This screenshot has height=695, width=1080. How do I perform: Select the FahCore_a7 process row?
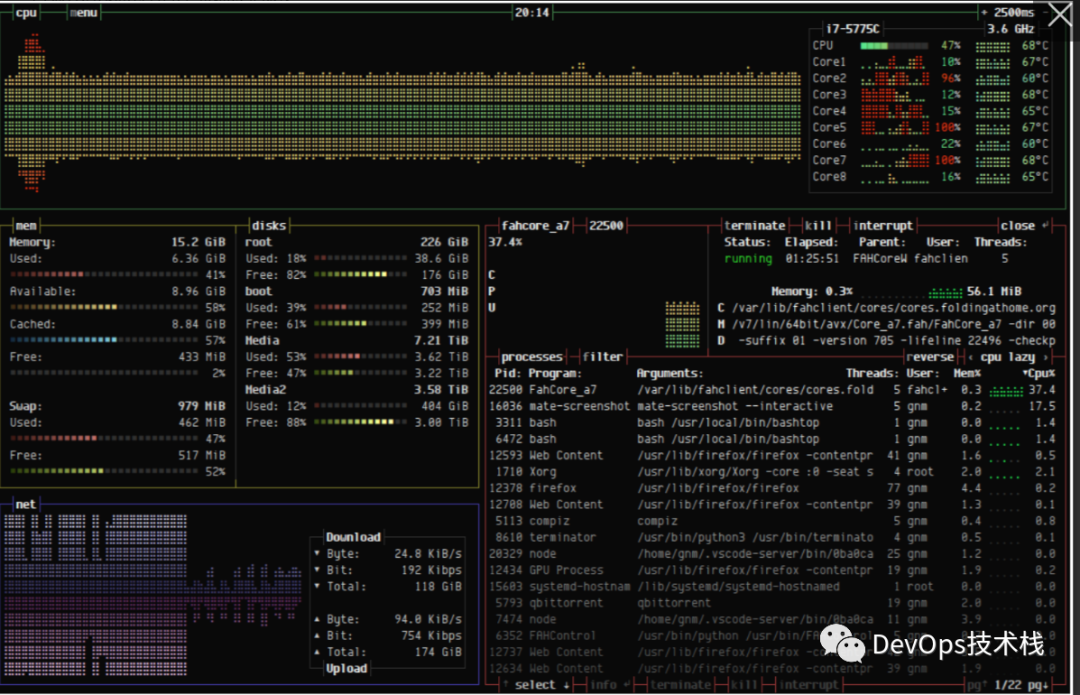click(x=772, y=390)
